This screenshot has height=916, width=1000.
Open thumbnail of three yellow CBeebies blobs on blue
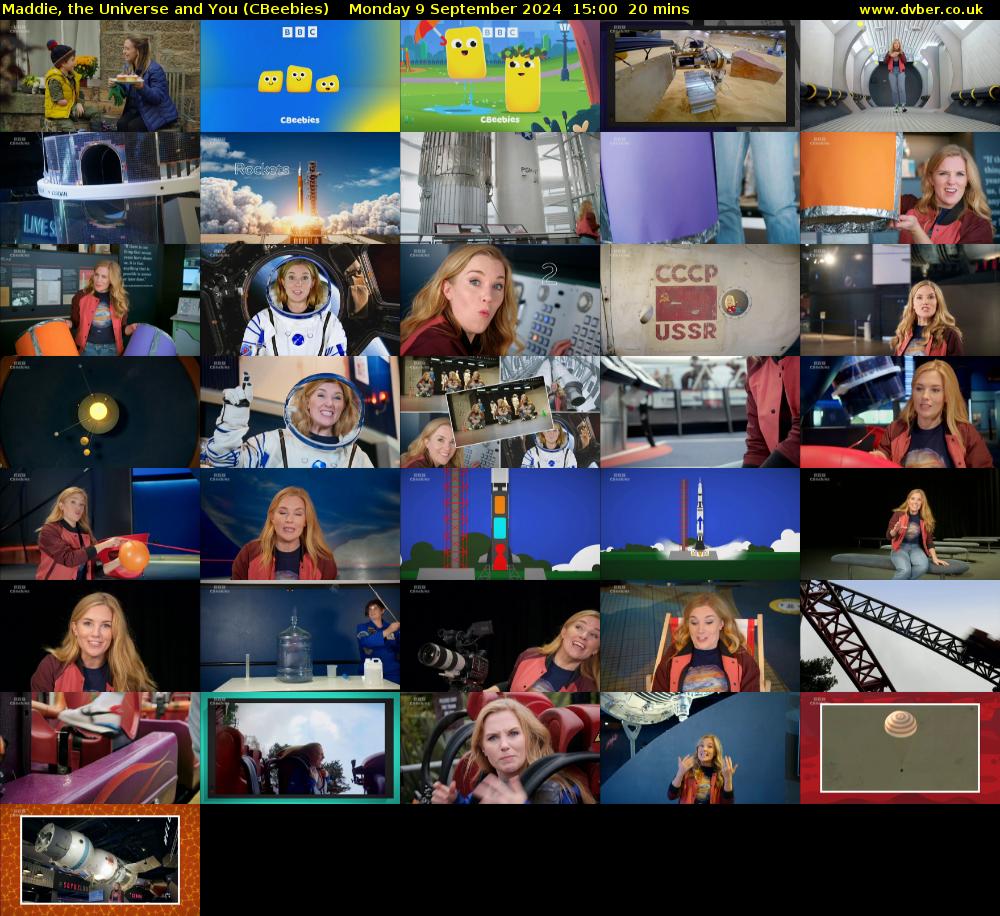click(x=300, y=76)
